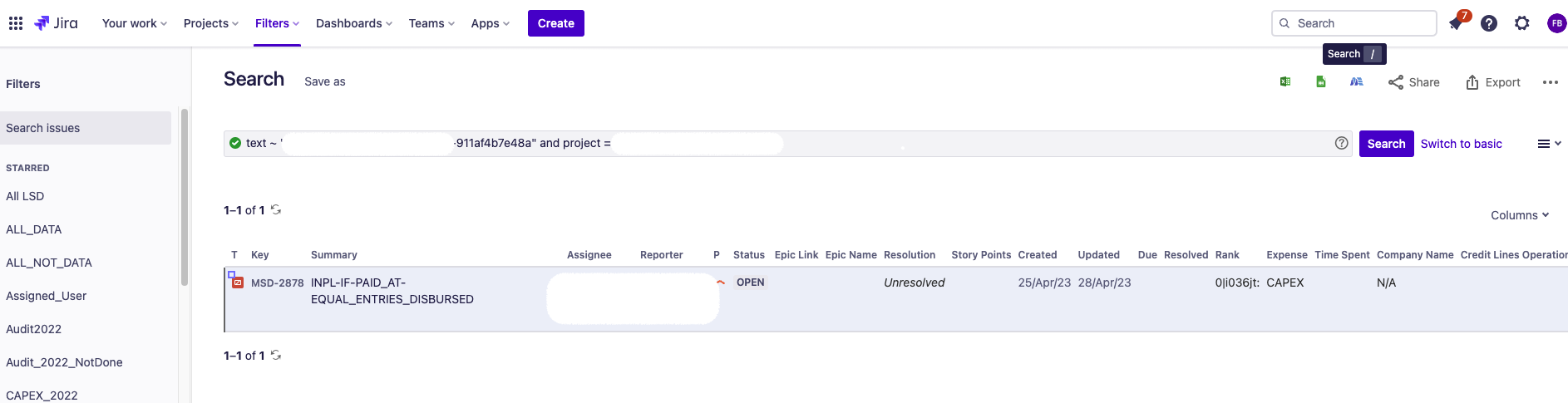Click the Updated date 28/Apr/23
1568x403 pixels.
tap(1105, 283)
